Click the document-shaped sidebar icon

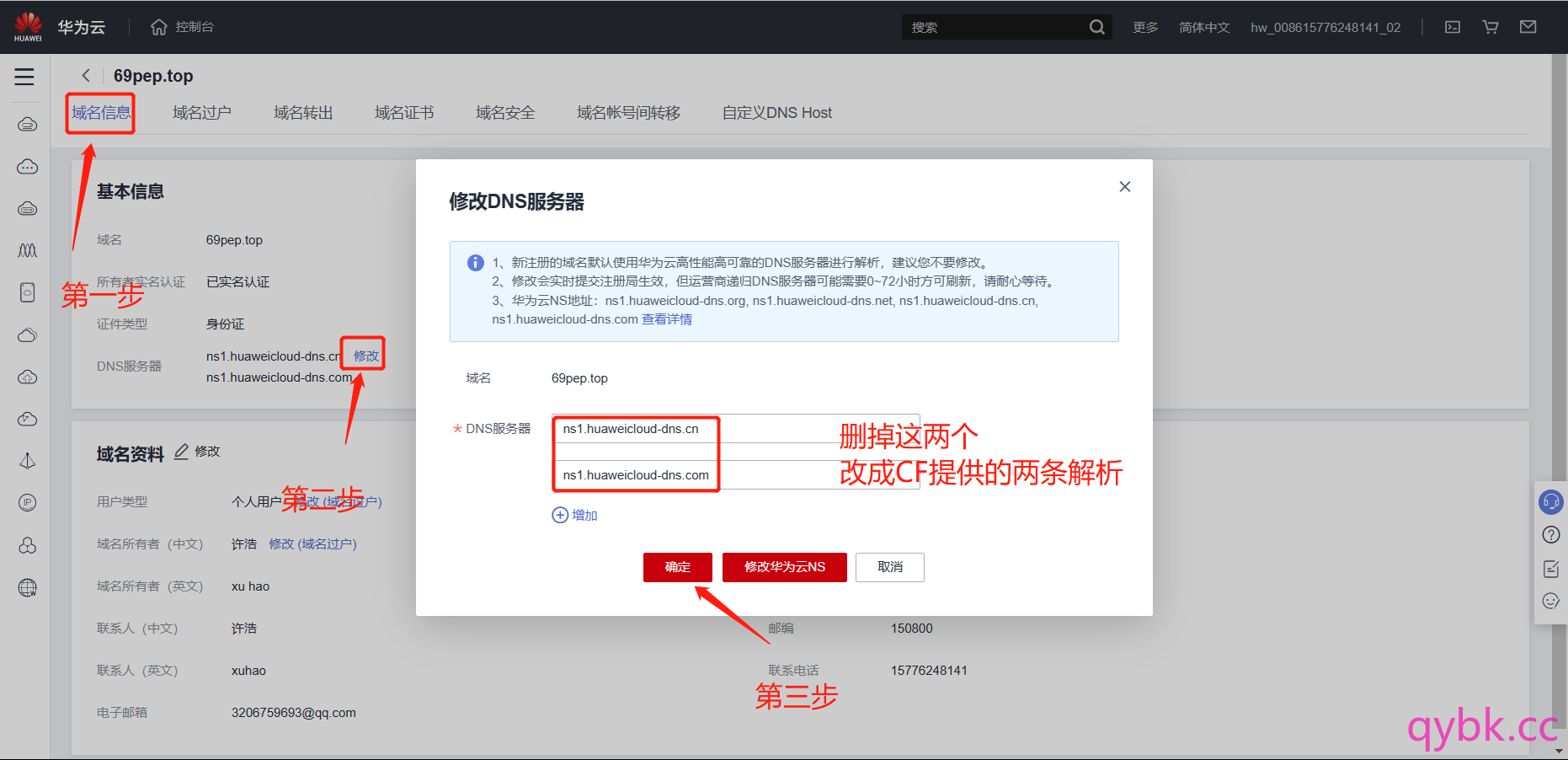28,292
